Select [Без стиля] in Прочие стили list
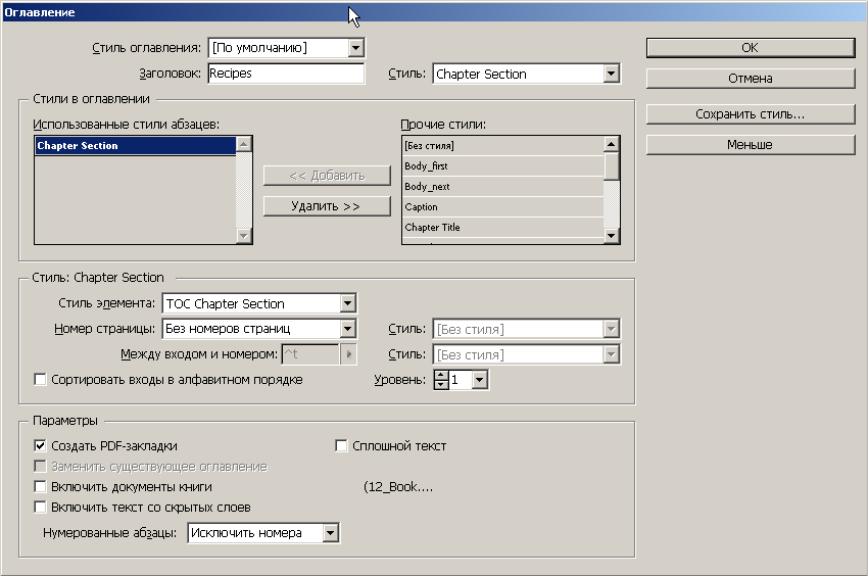The width and height of the screenshot is (868, 576). 503,146
